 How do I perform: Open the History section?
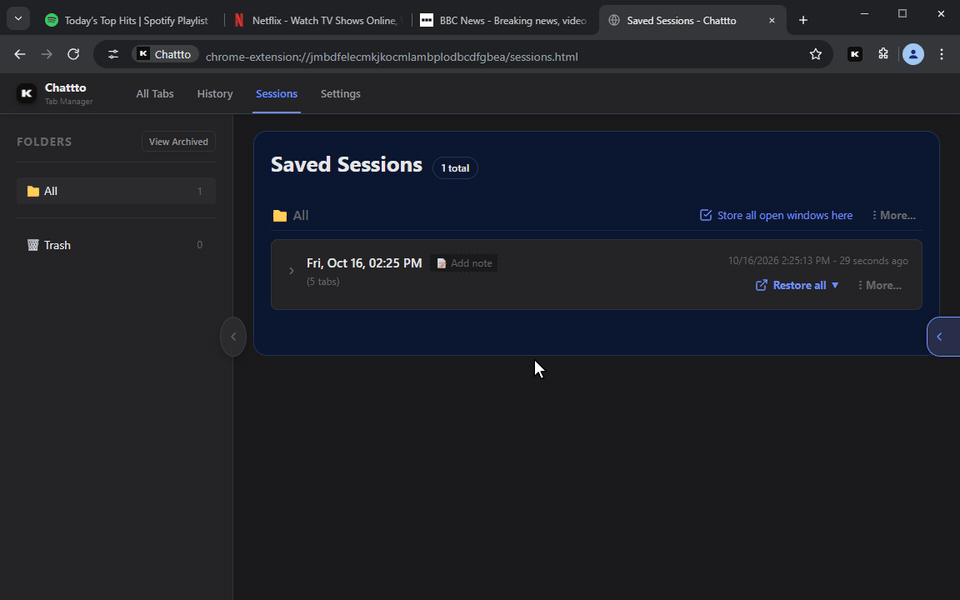[x=215, y=94]
